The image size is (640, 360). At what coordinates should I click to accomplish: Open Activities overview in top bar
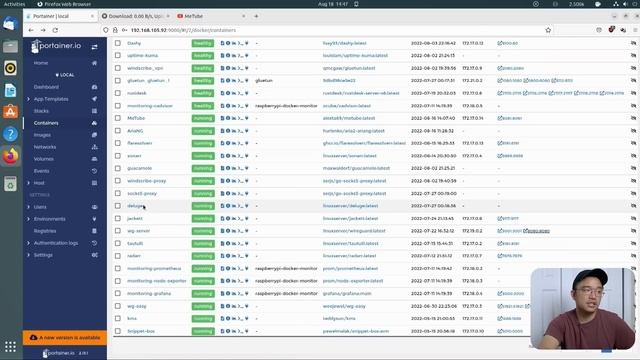pyautogui.click(x=14, y=4)
